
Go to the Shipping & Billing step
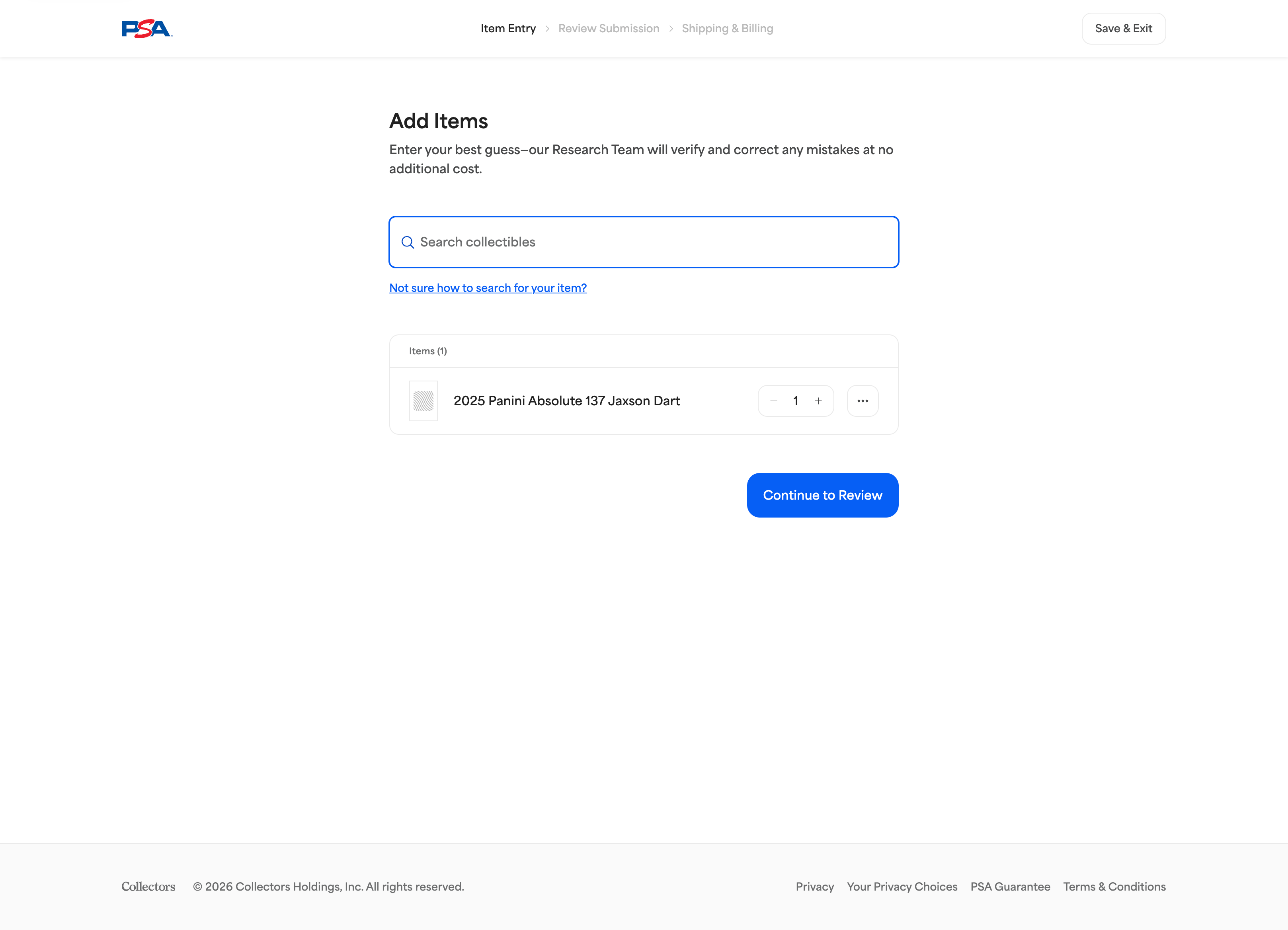click(727, 28)
